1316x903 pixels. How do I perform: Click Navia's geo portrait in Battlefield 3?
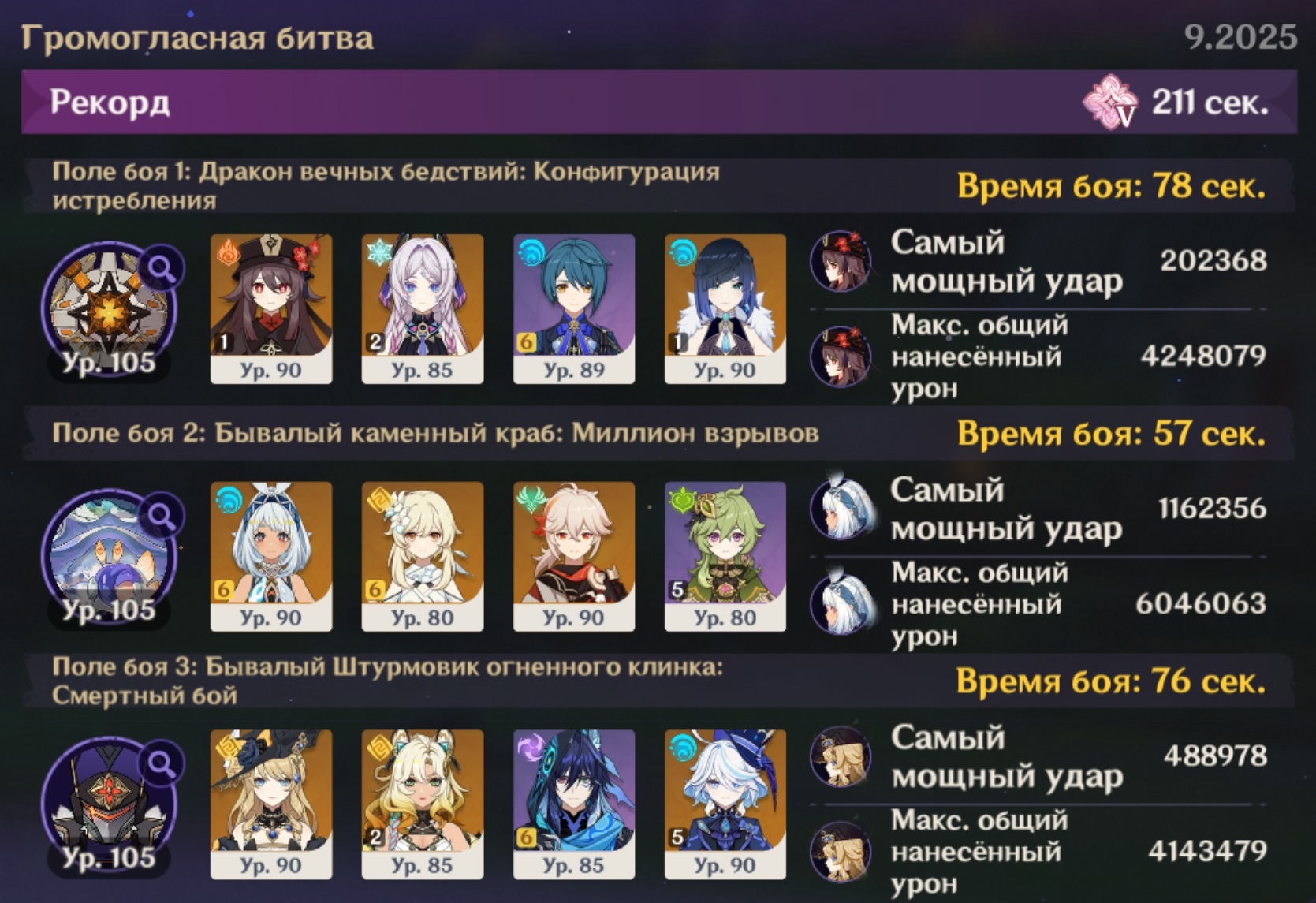click(x=271, y=804)
